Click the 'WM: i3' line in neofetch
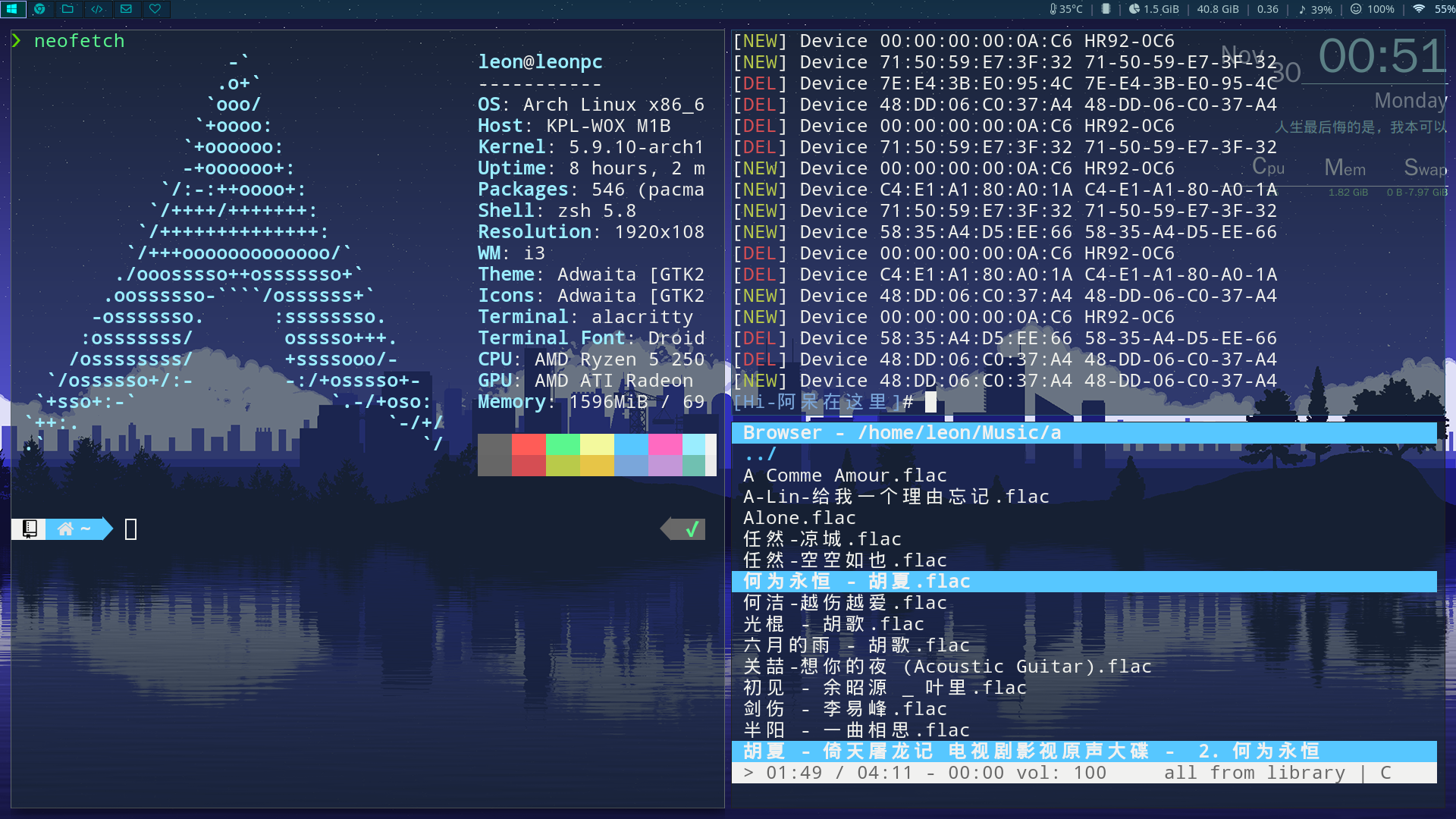Viewport: 1456px width, 819px height. coord(511,253)
